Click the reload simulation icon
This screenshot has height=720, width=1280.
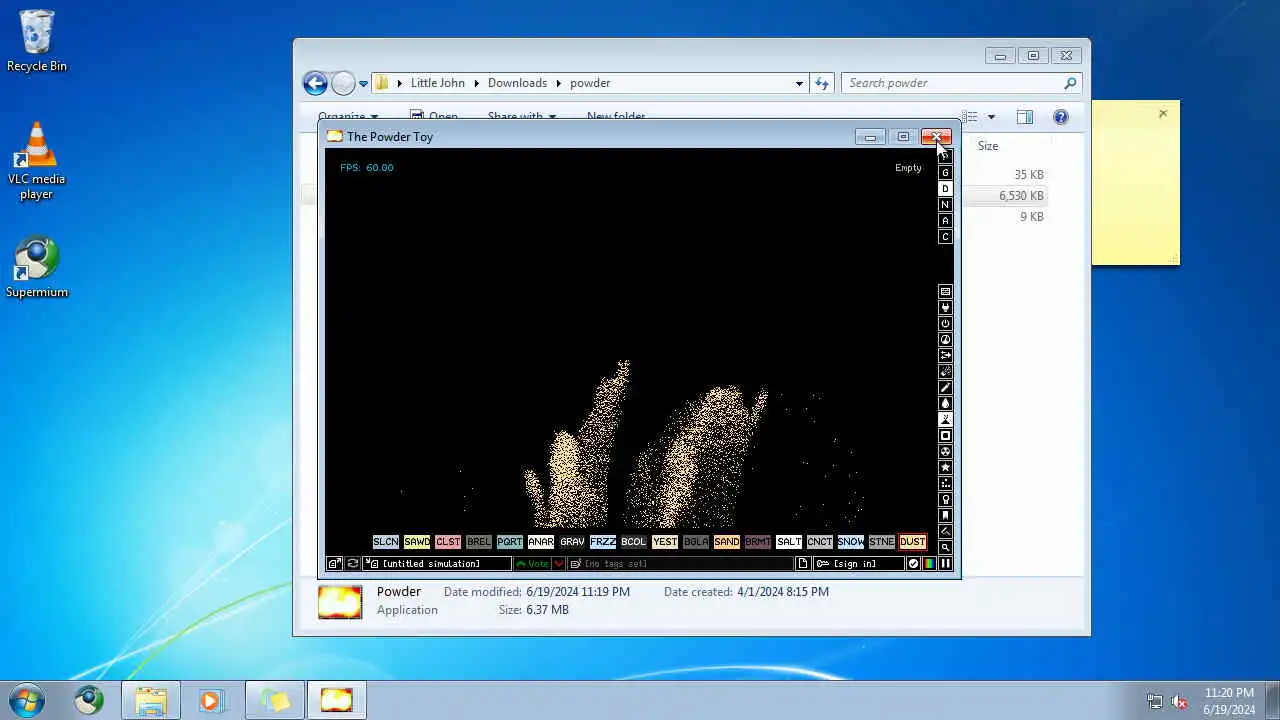tap(353, 564)
